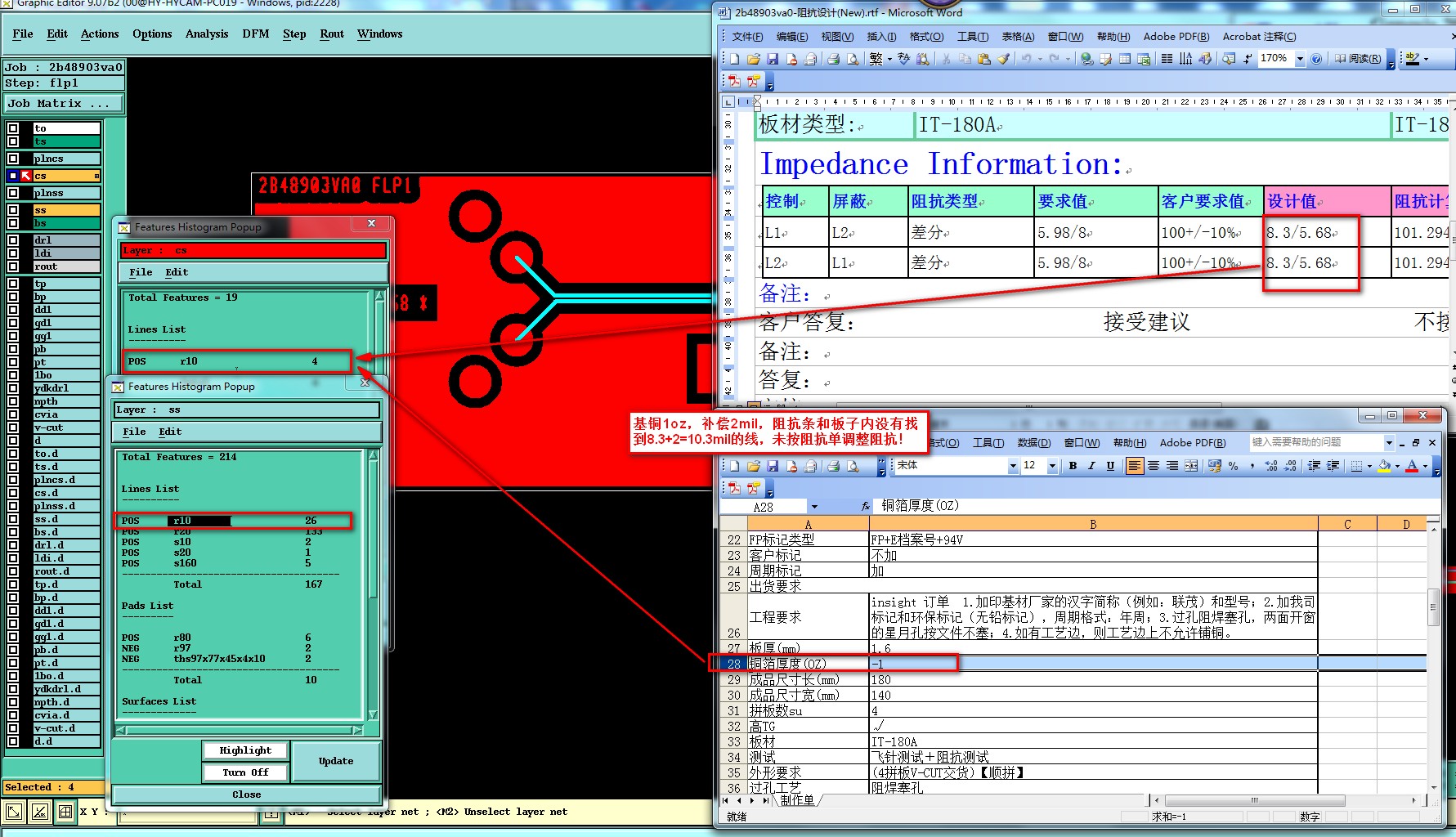Click the Highlight button in histogram popup

pyautogui.click(x=245, y=750)
